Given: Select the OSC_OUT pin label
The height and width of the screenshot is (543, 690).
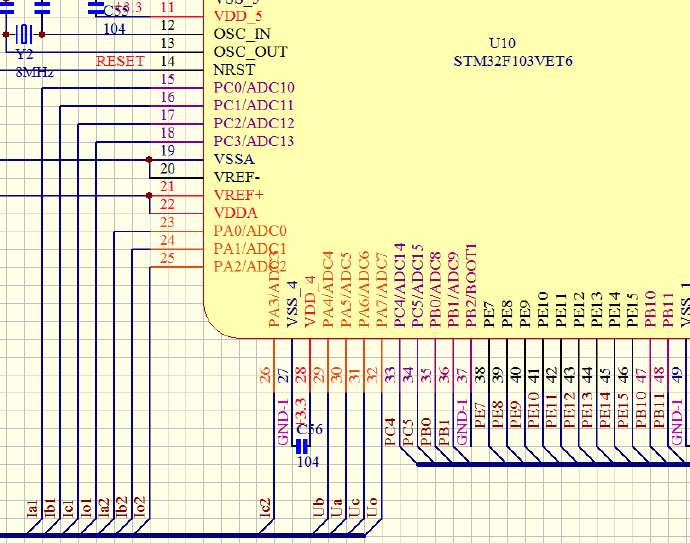Looking at the screenshot, I should click(x=250, y=51).
